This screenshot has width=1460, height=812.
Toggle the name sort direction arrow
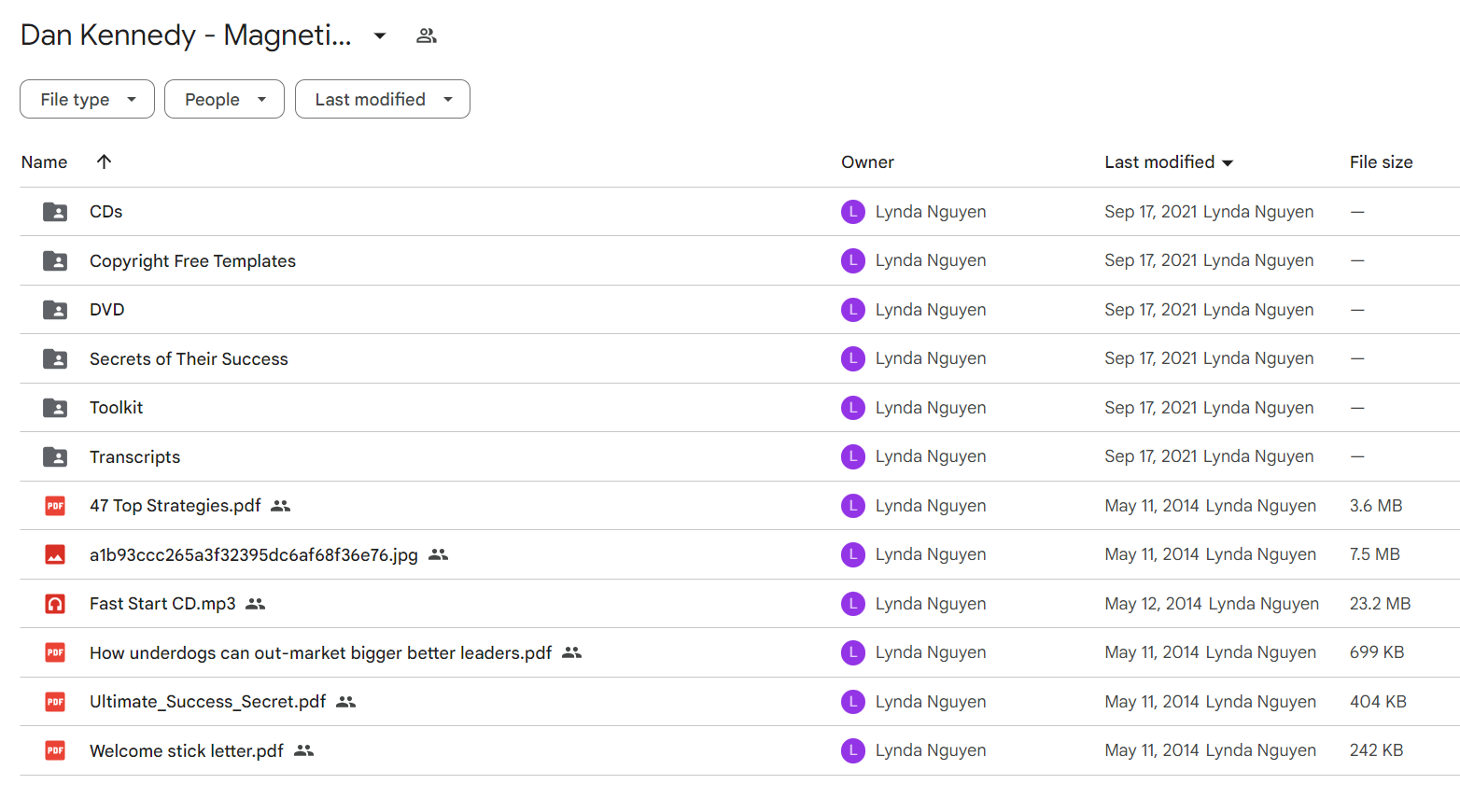pos(105,161)
